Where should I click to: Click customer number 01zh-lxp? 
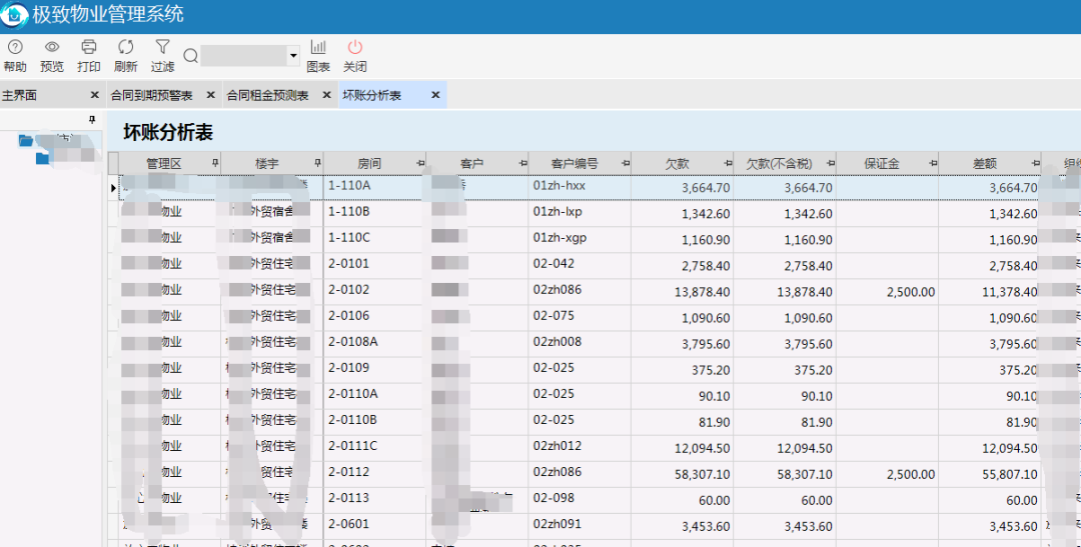pyautogui.click(x=558, y=211)
